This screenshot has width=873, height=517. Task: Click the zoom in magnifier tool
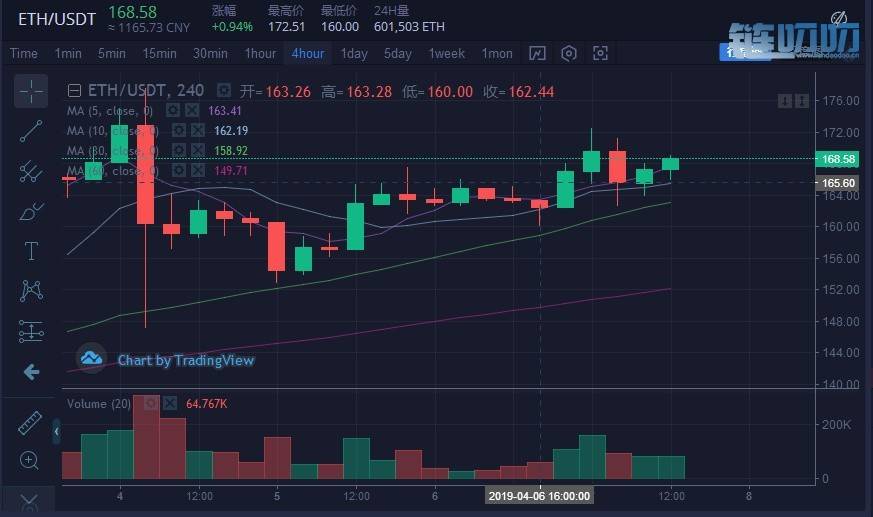click(31, 461)
